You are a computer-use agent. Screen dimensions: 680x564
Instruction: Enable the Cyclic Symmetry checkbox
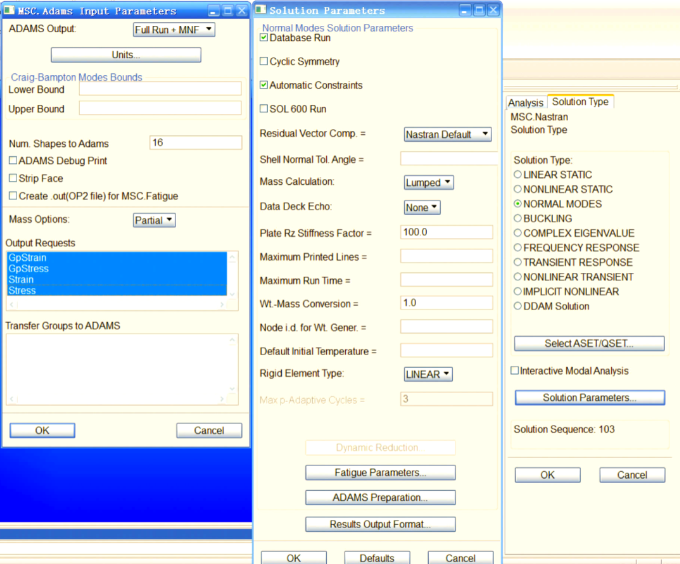264,61
